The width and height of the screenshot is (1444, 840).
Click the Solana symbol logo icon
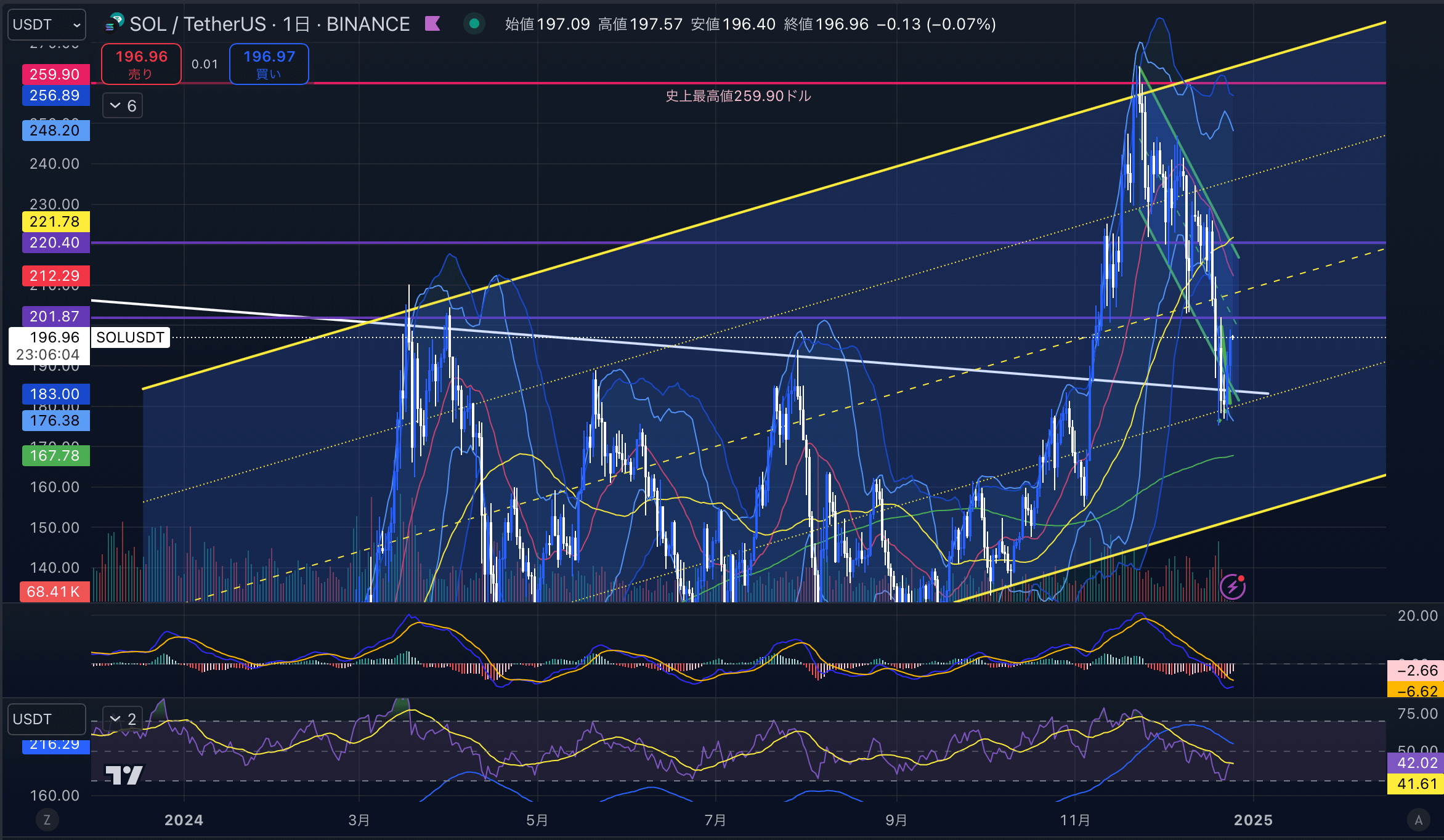point(115,23)
